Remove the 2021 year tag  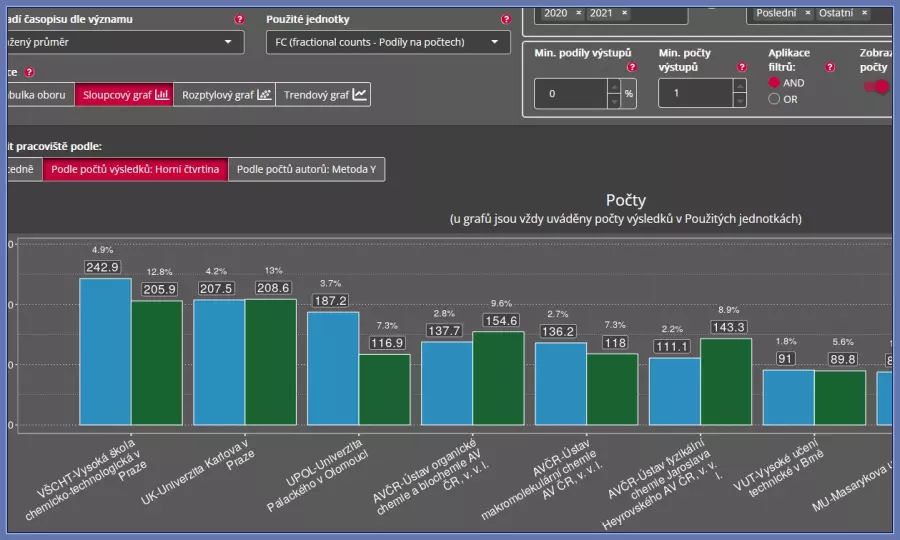pyautogui.click(x=624, y=13)
